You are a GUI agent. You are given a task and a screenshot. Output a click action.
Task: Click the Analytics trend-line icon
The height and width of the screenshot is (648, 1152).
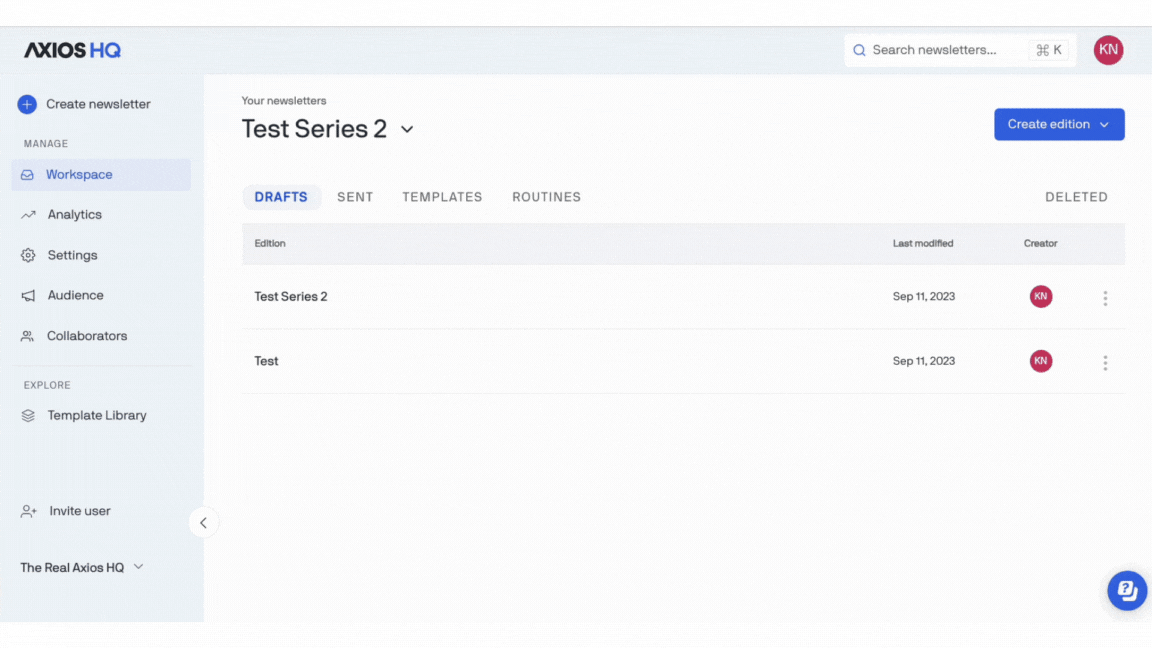coord(28,215)
